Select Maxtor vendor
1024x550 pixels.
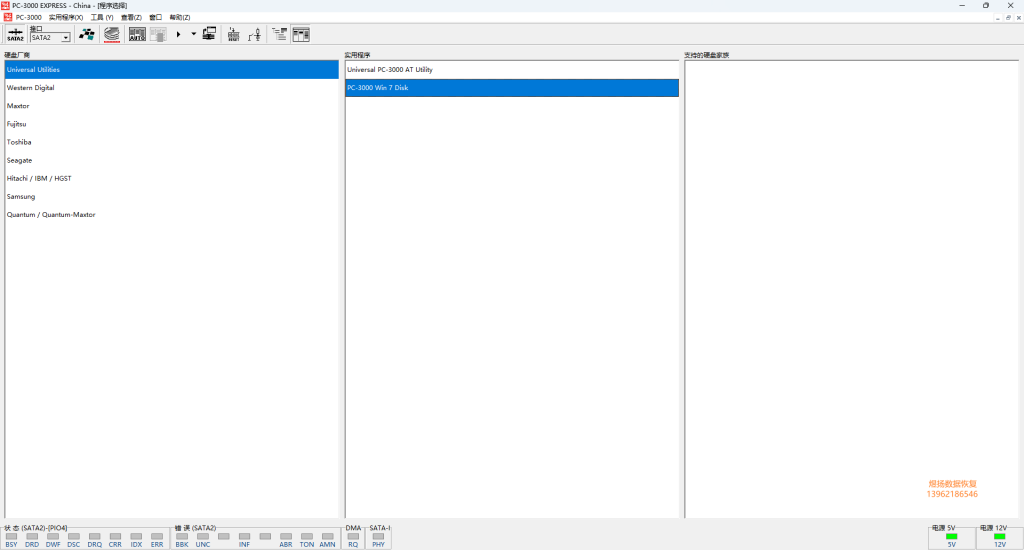coord(172,106)
